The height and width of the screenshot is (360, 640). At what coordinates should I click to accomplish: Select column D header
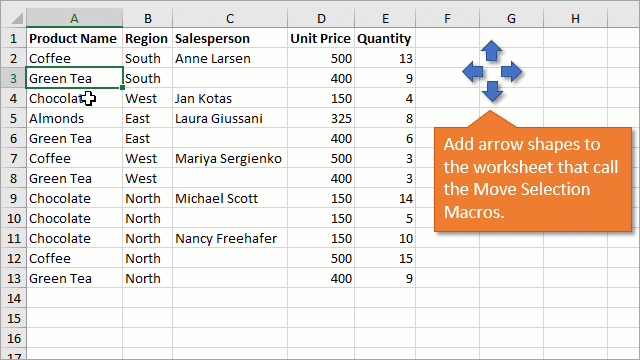click(321, 18)
